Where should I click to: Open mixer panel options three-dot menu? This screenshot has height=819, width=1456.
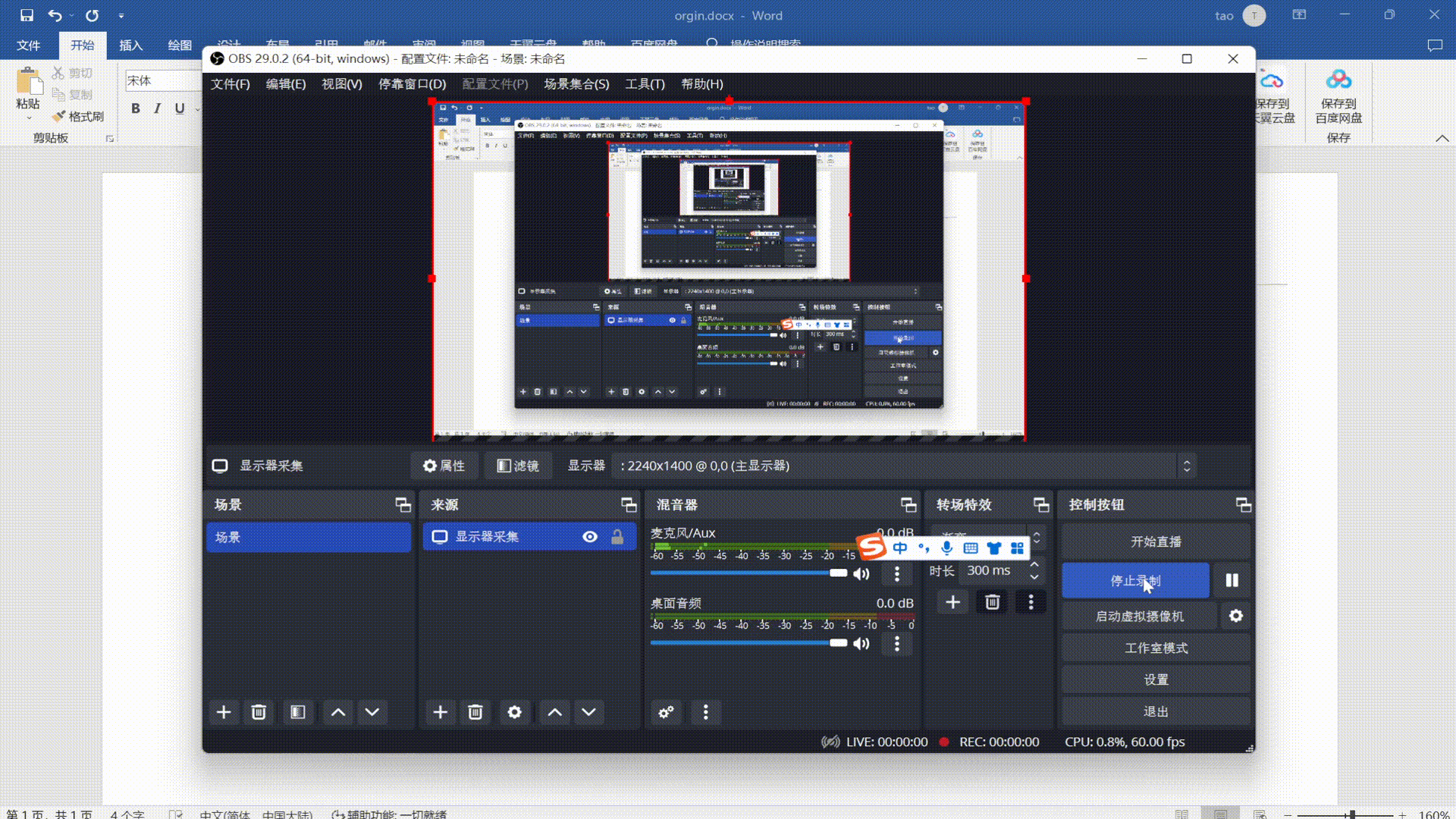706,712
